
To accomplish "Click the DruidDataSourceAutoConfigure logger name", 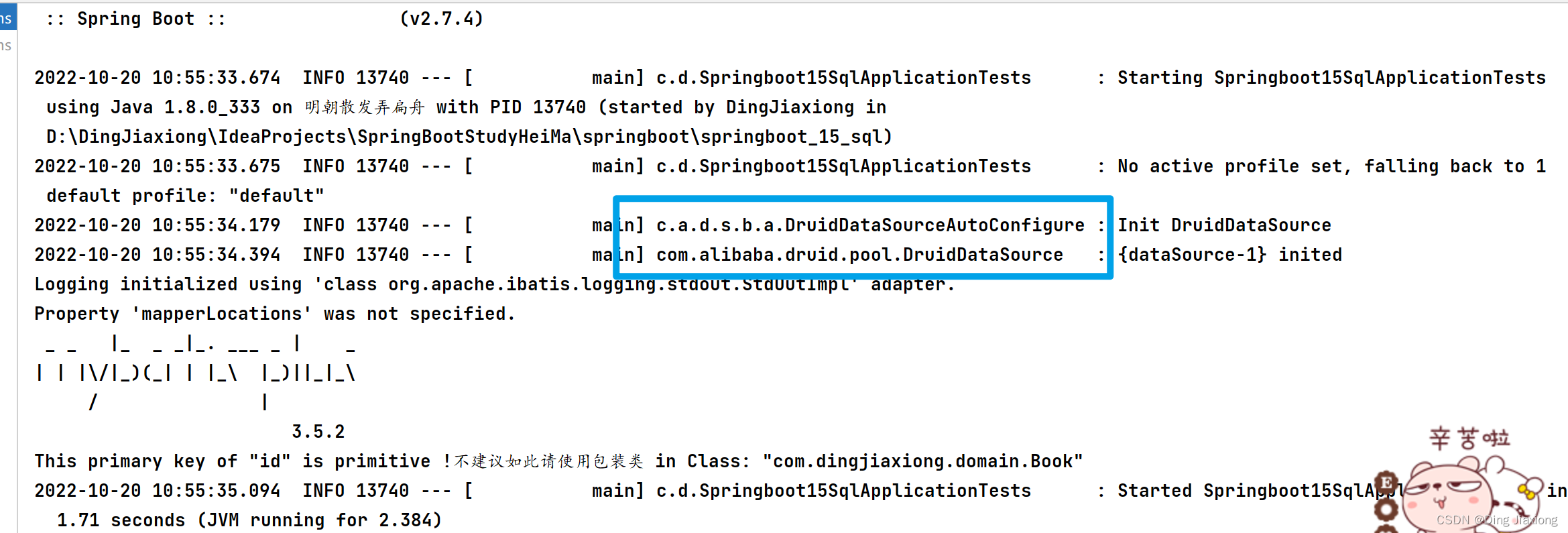I will (x=870, y=225).
